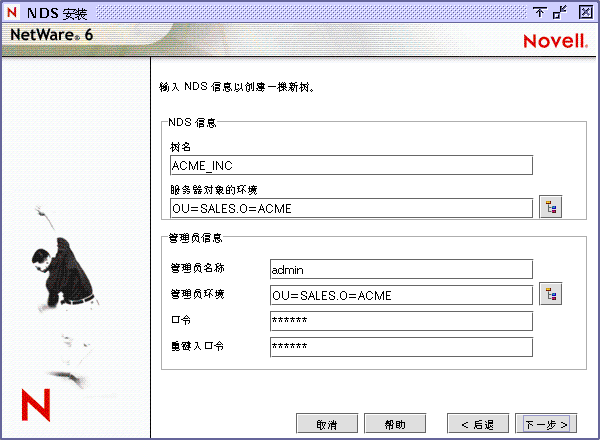Click the restore window icon in title bar
The height and width of the screenshot is (440, 600).
(560, 12)
